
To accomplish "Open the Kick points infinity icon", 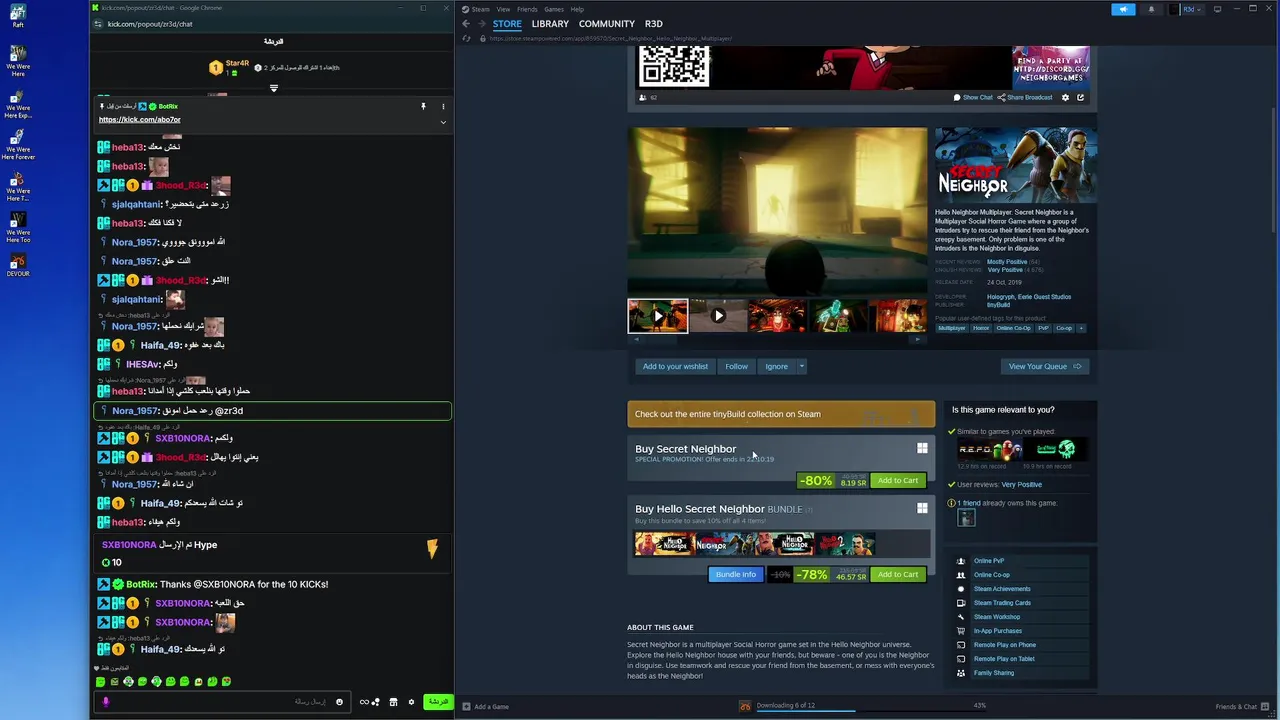I will click(x=364, y=702).
